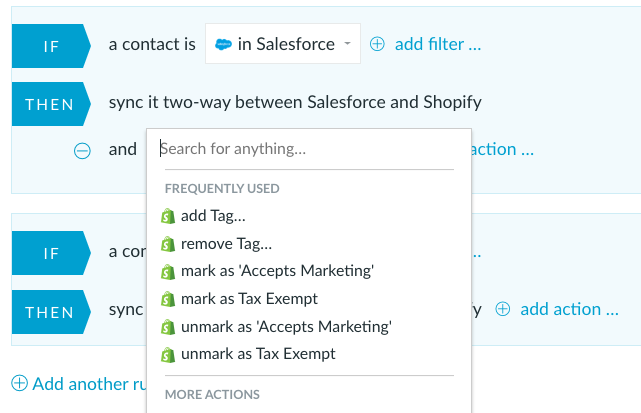Image resolution: width=641 pixels, height=413 pixels.
Task: Click 'add action ...' link in second rule
Action: pos(569,309)
